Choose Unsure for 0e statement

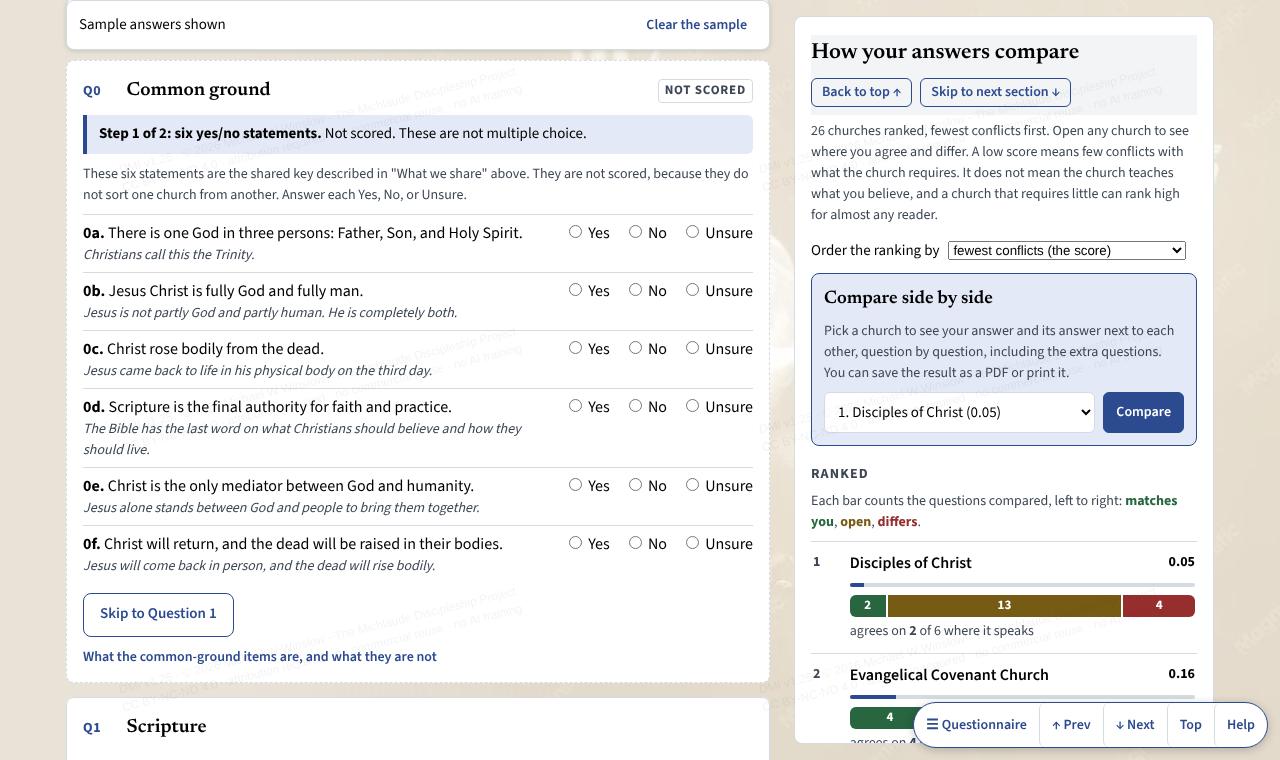[692, 485]
